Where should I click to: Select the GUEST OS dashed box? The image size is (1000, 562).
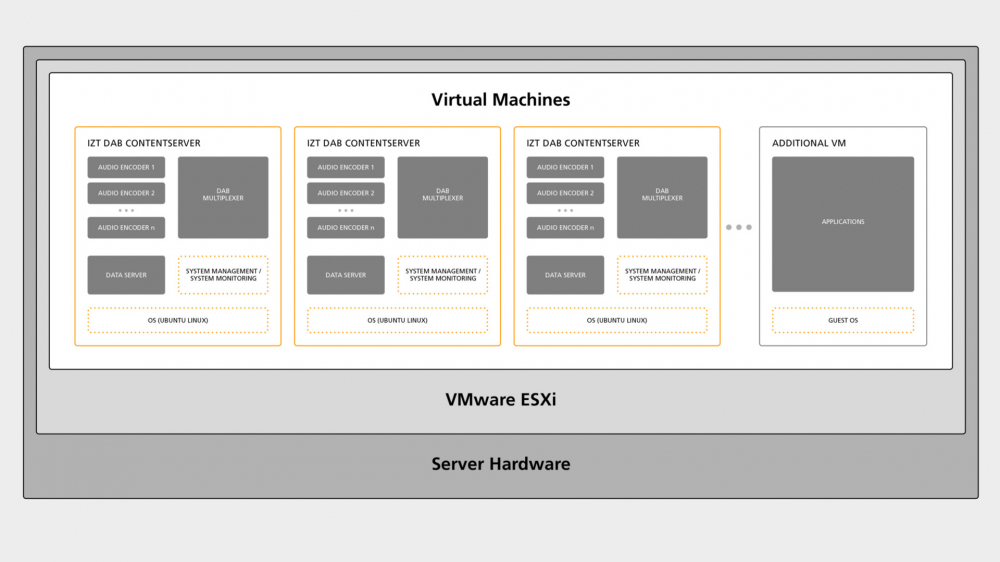click(x=842, y=320)
